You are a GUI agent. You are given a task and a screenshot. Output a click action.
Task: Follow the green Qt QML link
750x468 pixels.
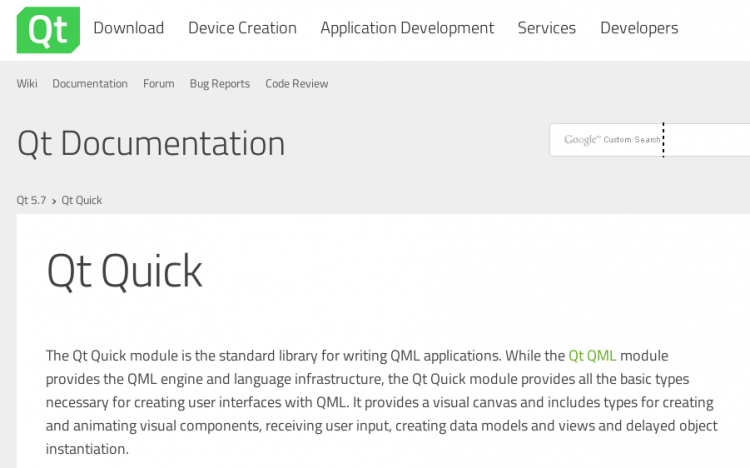point(592,356)
